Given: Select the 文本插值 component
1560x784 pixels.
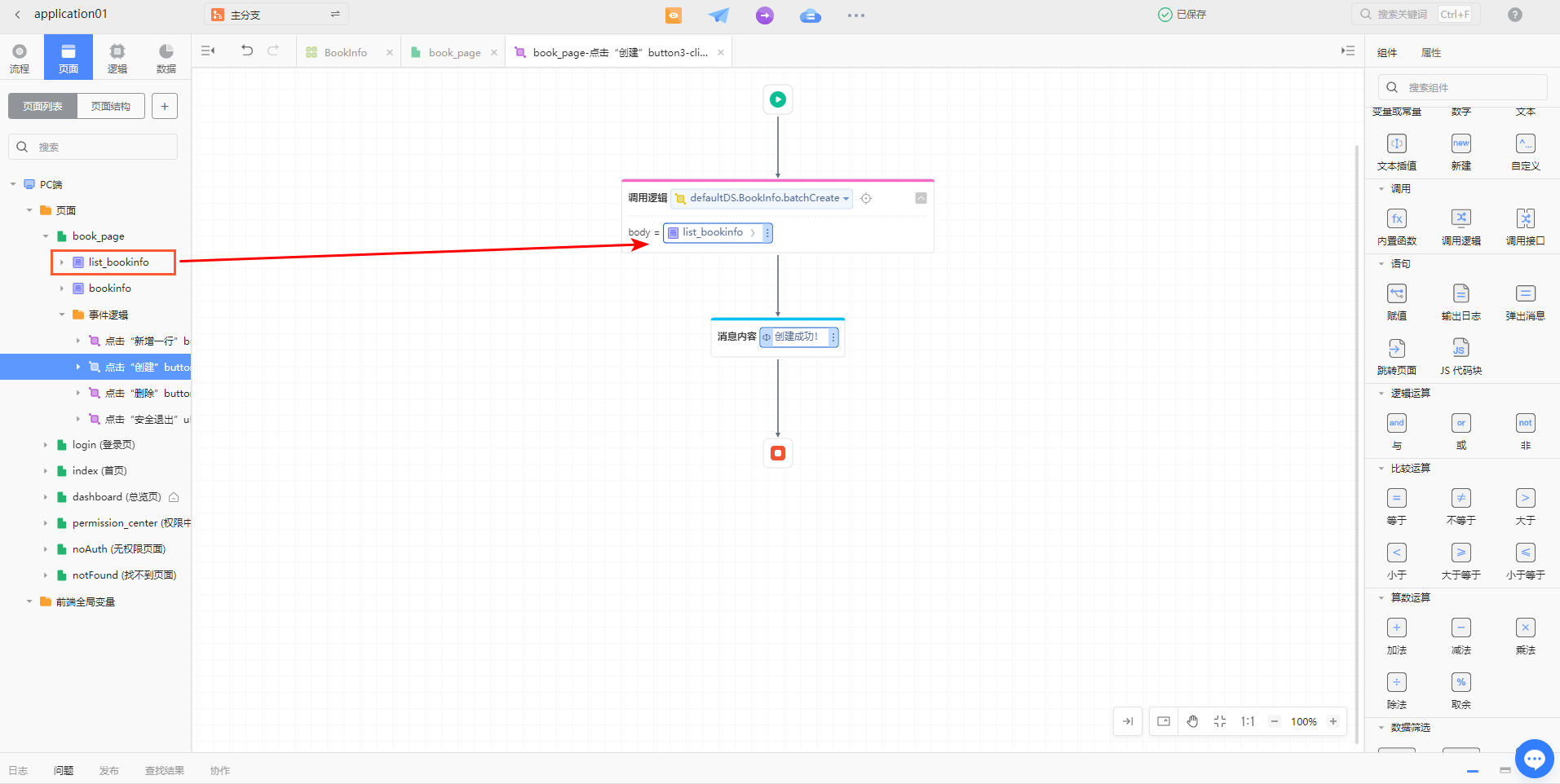Looking at the screenshot, I should coord(1397,152).
